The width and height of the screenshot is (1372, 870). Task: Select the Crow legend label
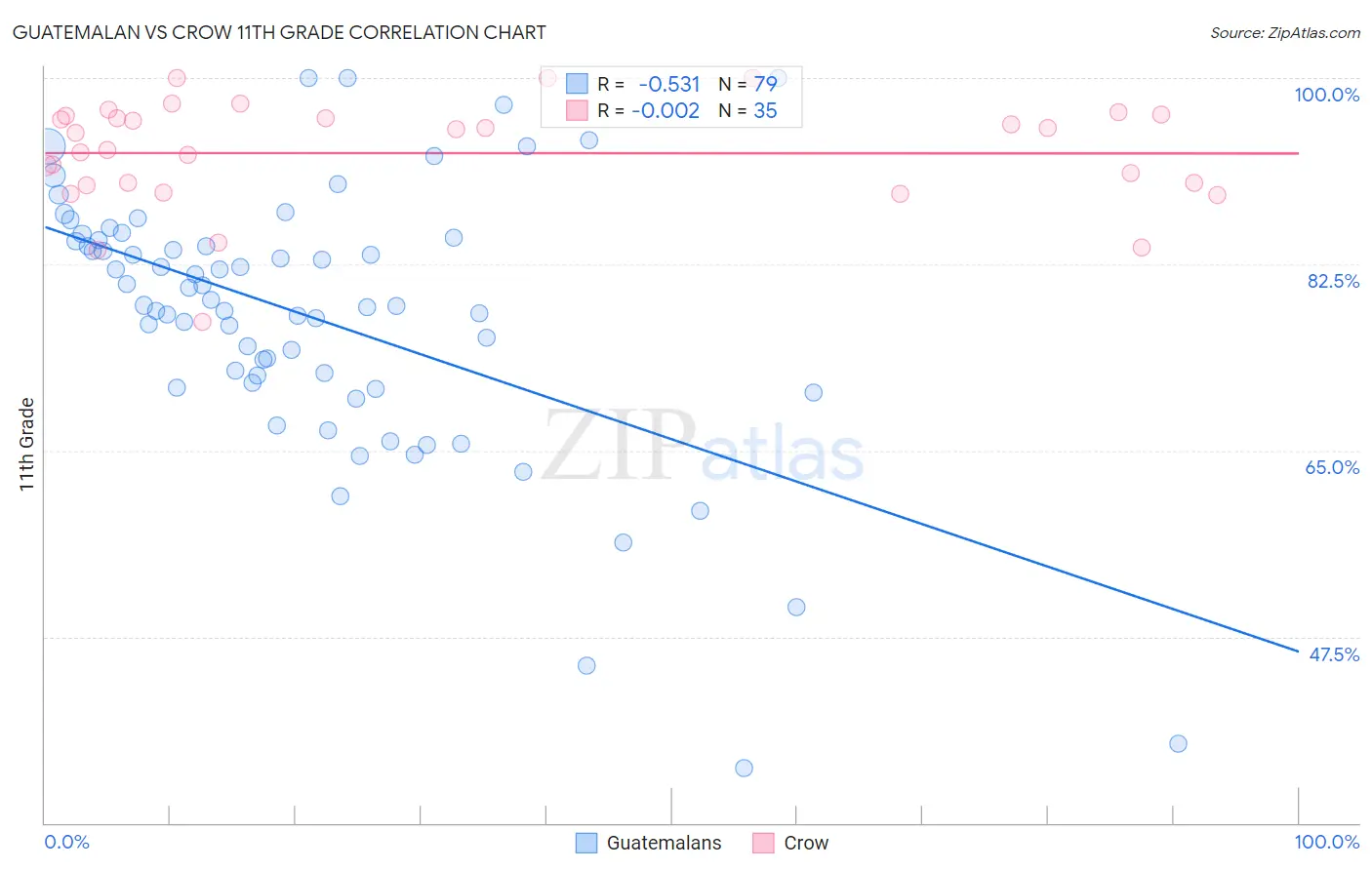(x=806, y=843)
